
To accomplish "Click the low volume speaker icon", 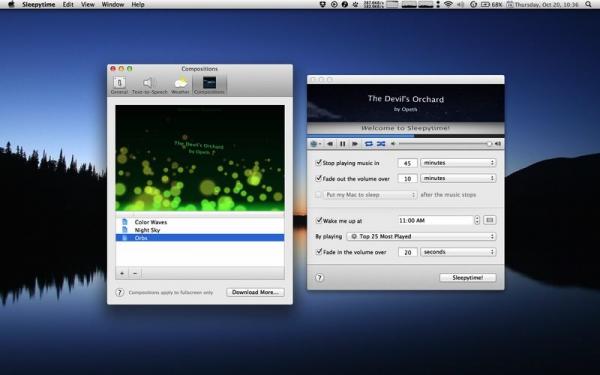I will pyautogui.click(x=393, y=144).
